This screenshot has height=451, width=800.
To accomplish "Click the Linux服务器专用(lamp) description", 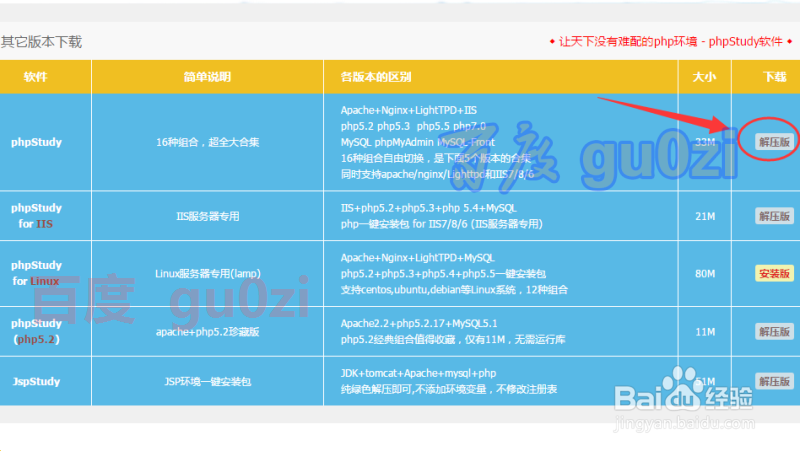I will tap(208, 274).
